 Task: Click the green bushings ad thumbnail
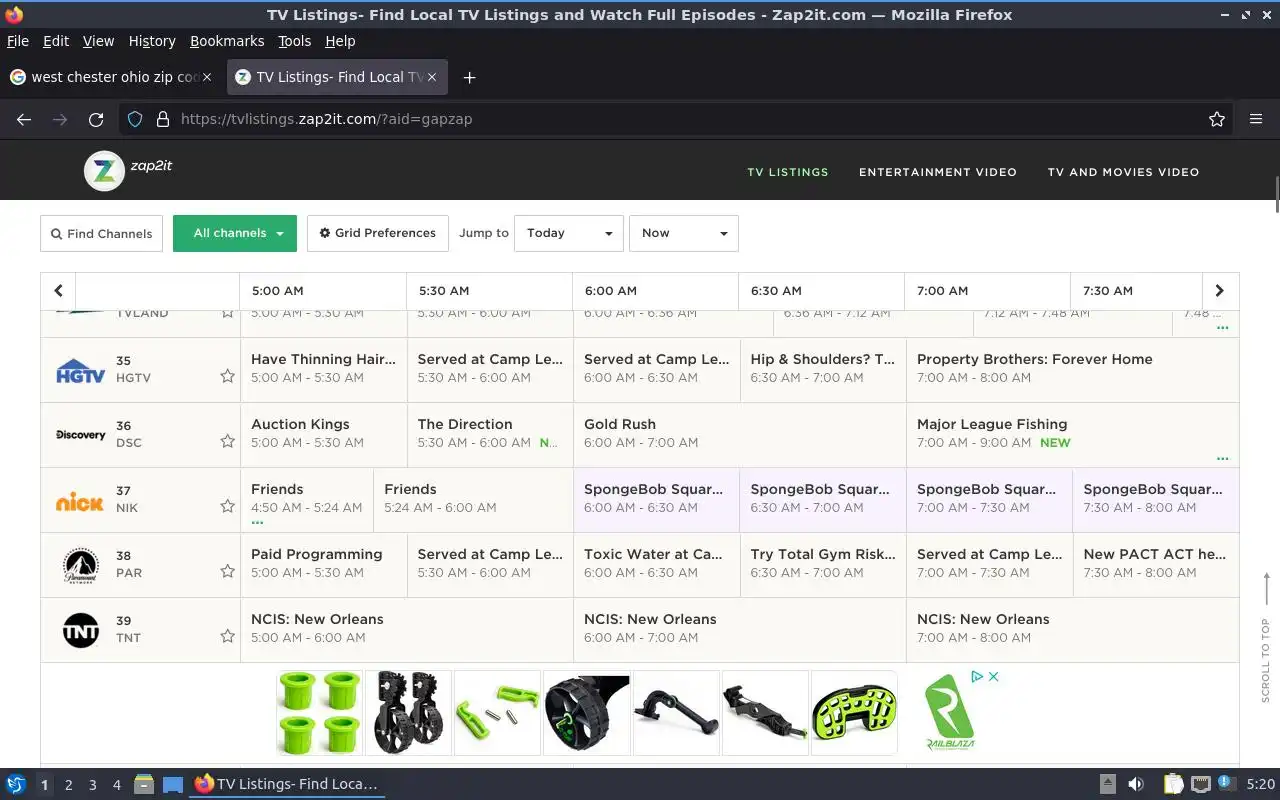[320, 713]
